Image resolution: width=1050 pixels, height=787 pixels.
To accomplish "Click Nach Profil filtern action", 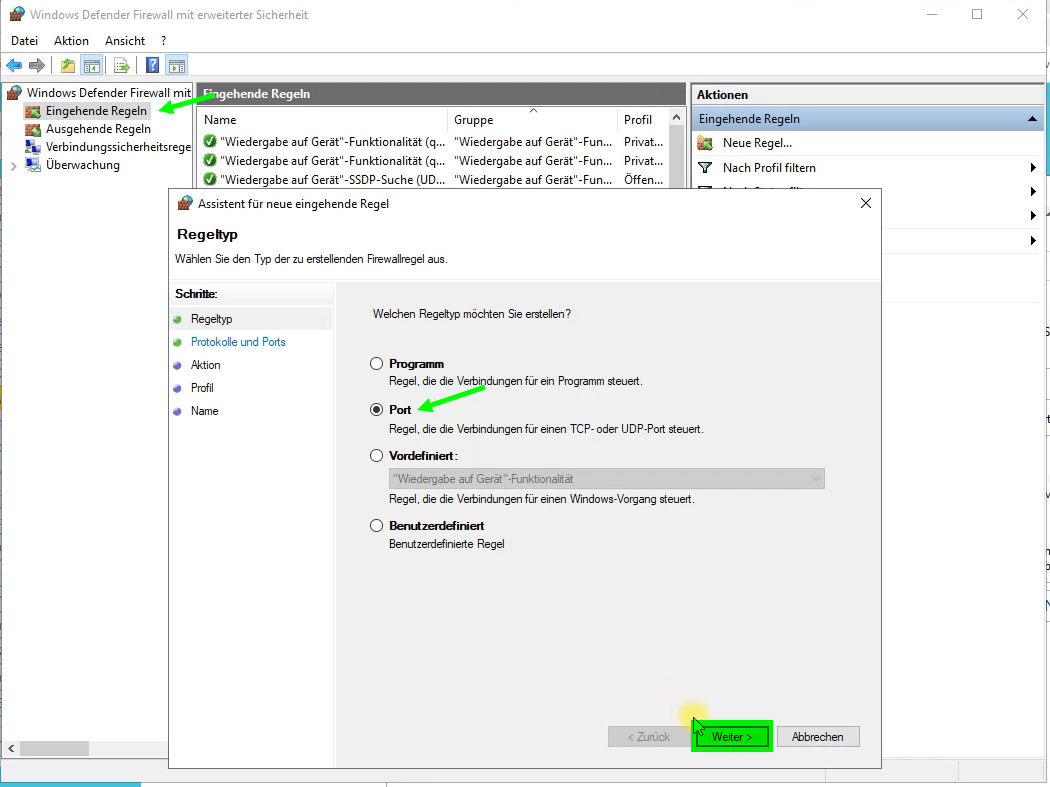I will point(769,167).
